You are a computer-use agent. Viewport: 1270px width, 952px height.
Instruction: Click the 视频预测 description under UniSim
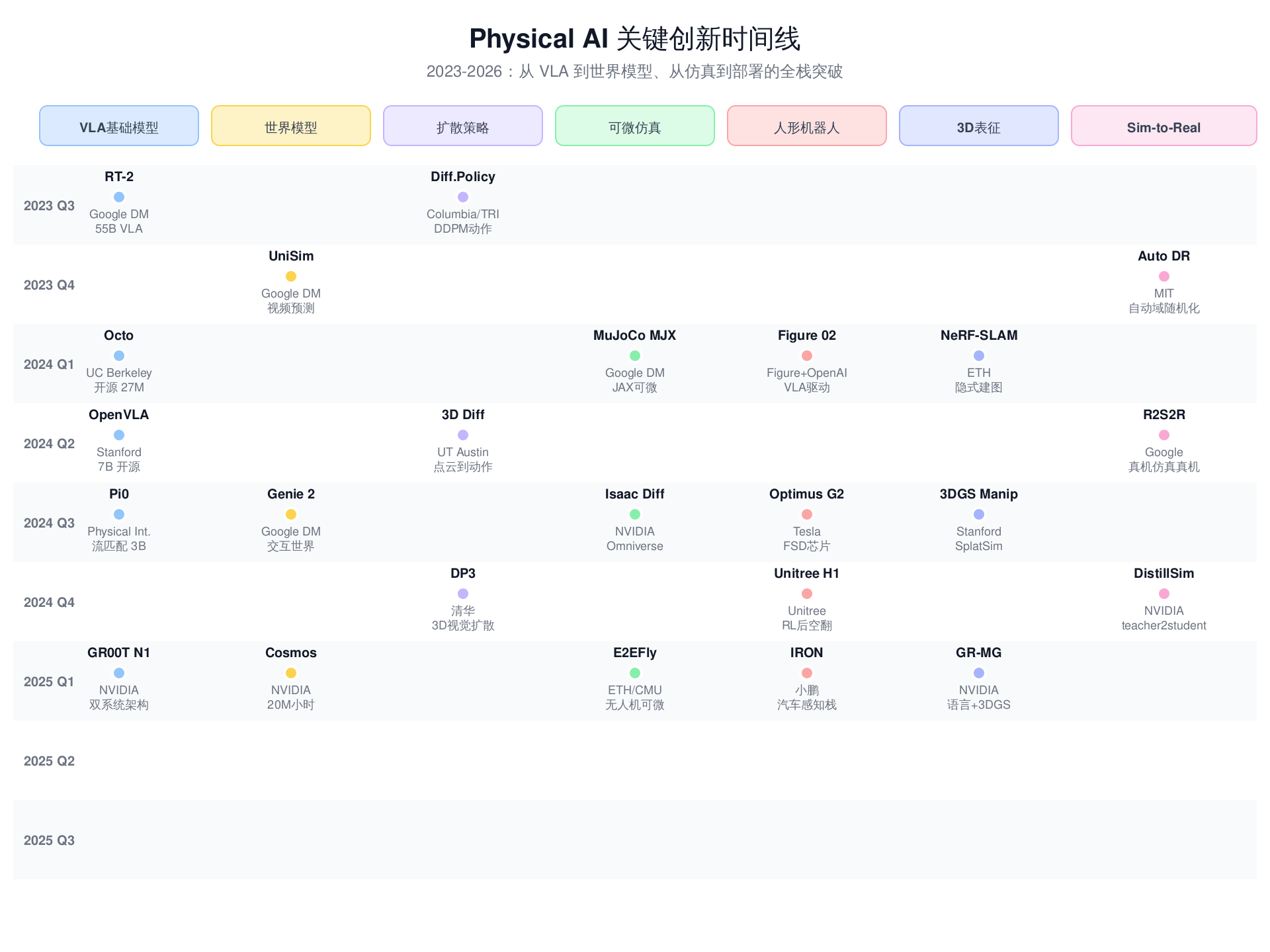click(291, 308)
